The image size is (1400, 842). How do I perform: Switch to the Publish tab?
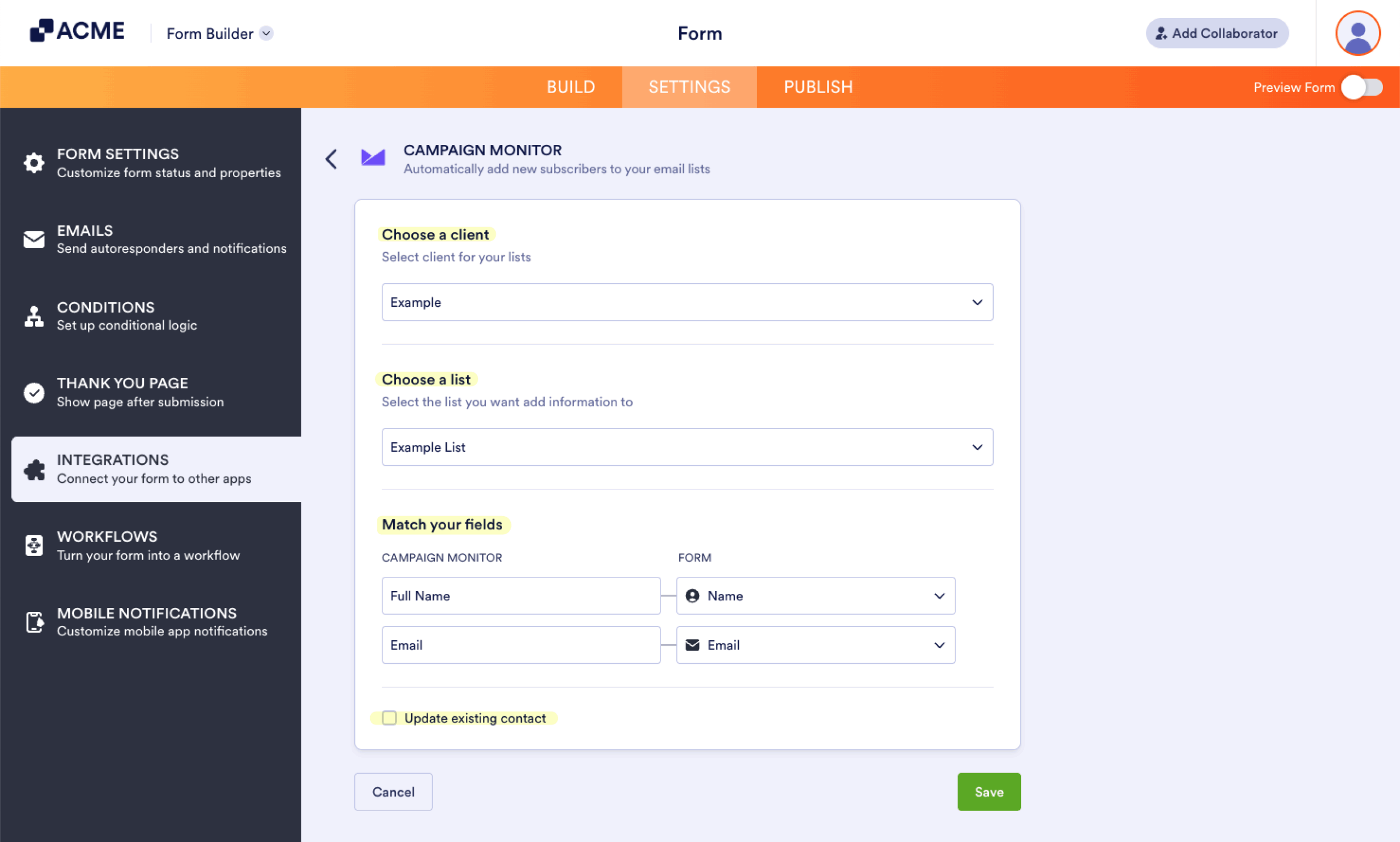818,87
